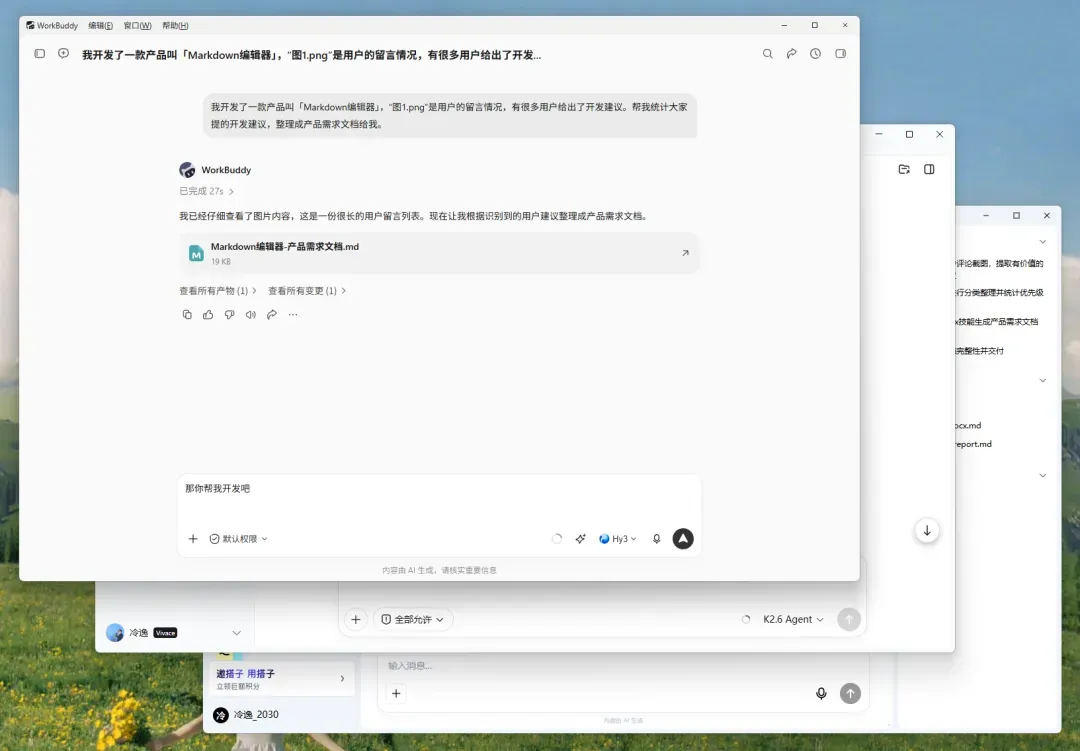Add attachment in WorkBuddy input box

193,539
